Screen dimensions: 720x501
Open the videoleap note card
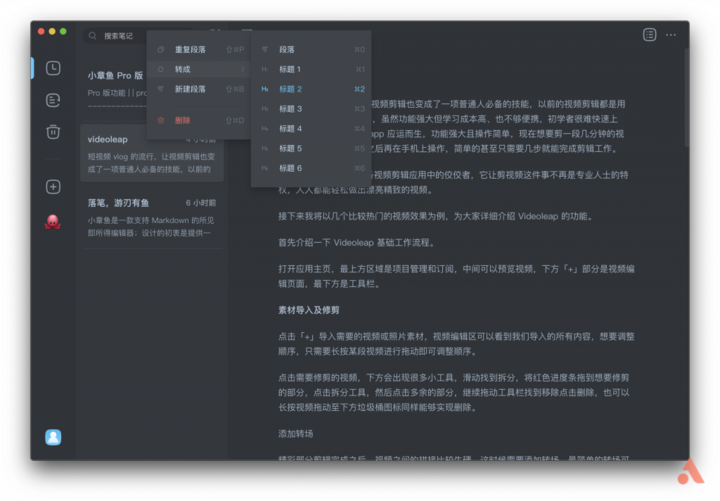click(x=152, y=154)
